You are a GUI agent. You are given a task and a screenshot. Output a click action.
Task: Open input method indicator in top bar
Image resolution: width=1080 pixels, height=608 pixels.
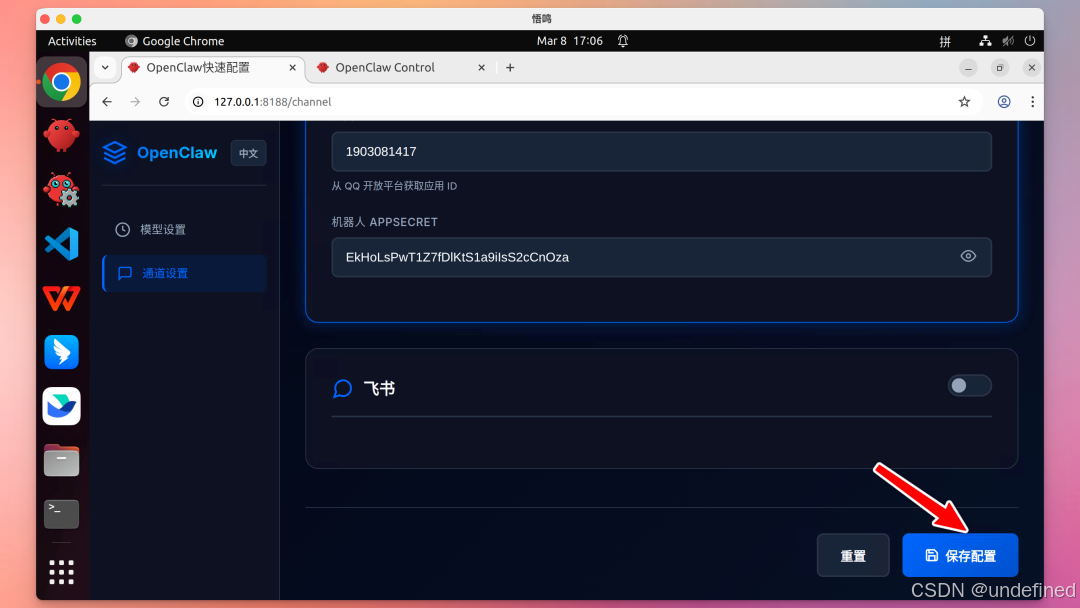click(945, 41)
